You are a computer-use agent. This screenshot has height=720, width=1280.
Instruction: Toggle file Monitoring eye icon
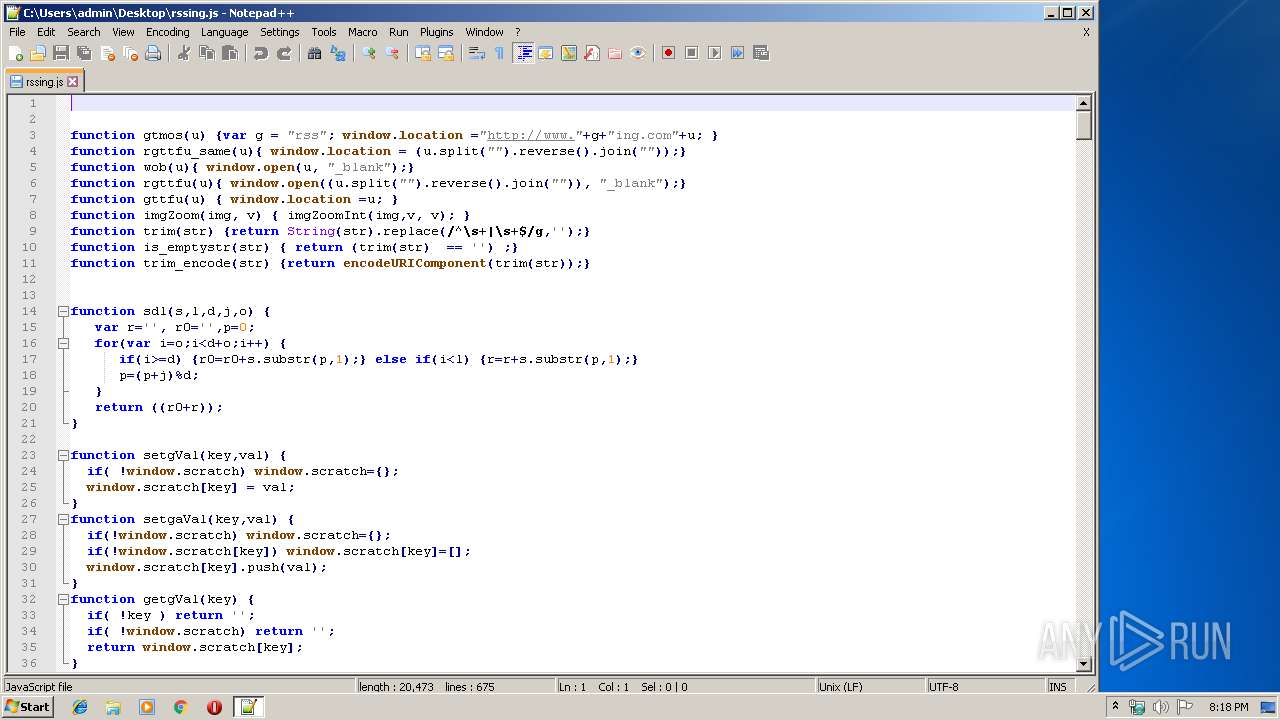coord(638,53)
